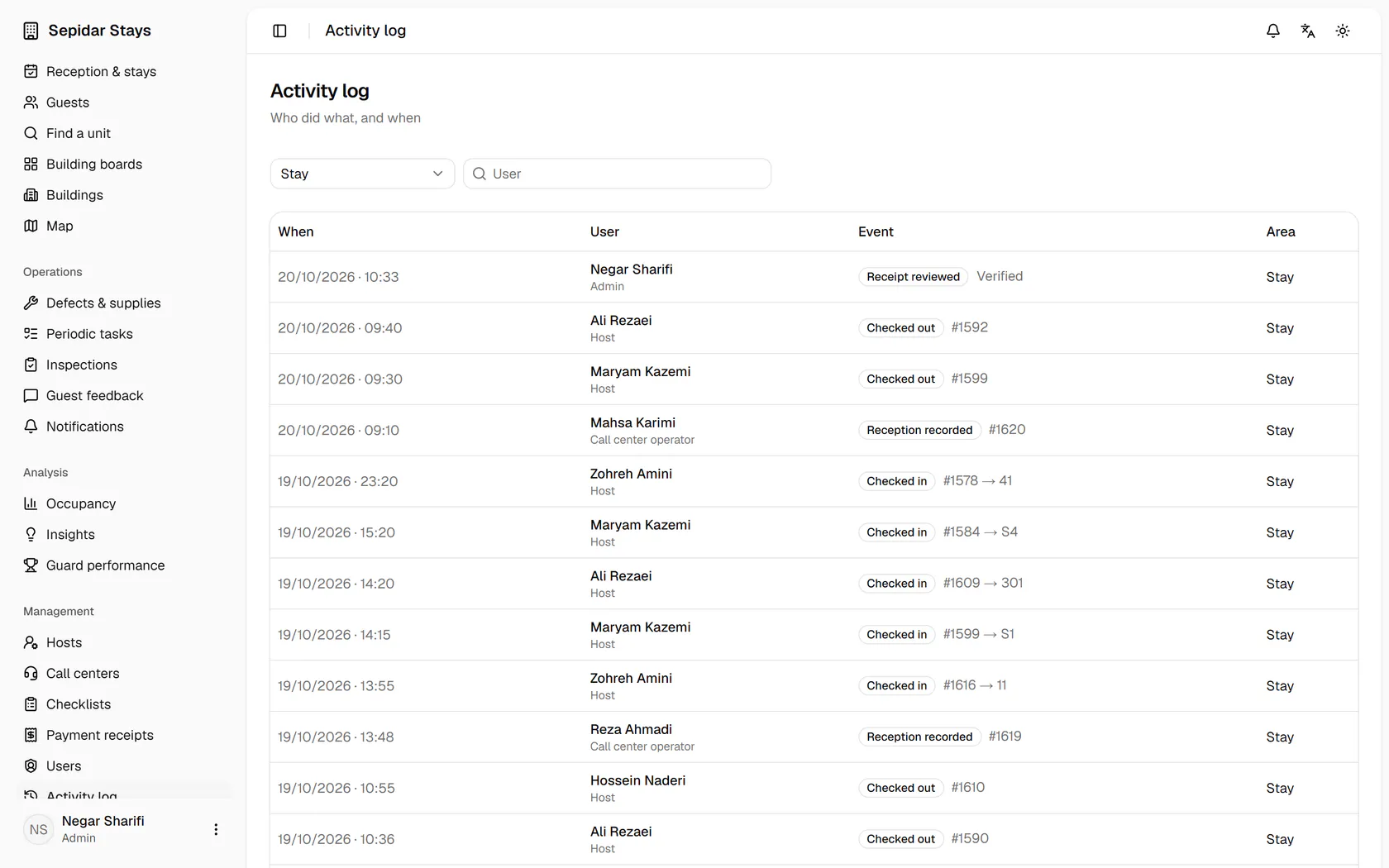This screenshot has height=868, width=1389.
Task: Click stay reference #1619
Action: 1005,737
